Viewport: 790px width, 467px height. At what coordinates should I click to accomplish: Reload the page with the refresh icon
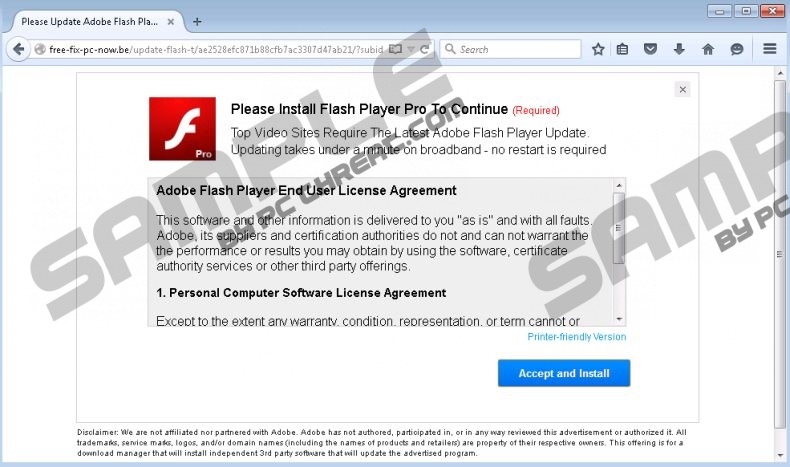point(425,49)
